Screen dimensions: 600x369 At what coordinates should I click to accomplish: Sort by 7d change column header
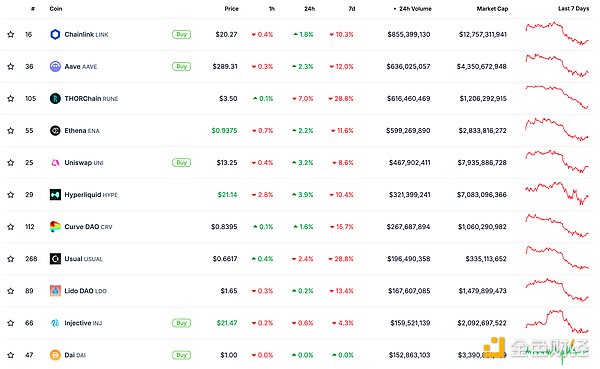(x=352, y=8)
